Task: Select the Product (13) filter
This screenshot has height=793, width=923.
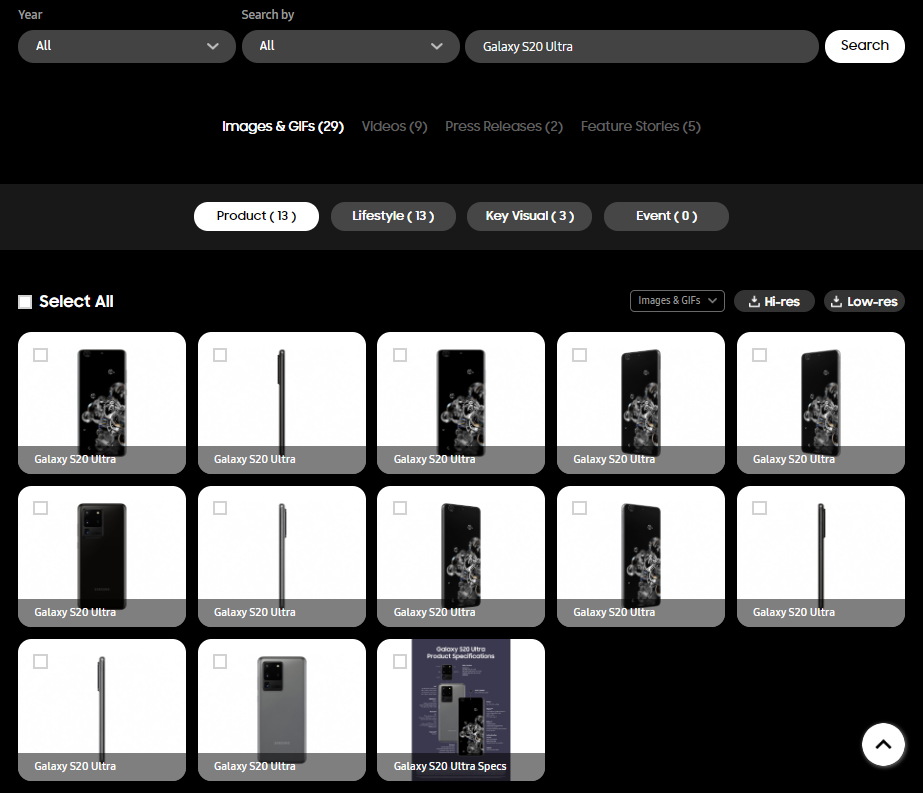Action: coord(256,216)
